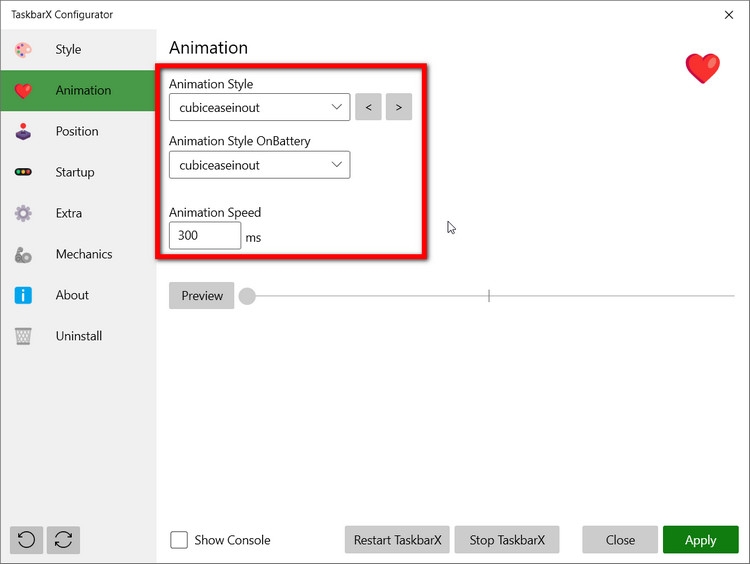750x564 pixels.
Task: Select next animation style with > button
Action: (399, 107)
